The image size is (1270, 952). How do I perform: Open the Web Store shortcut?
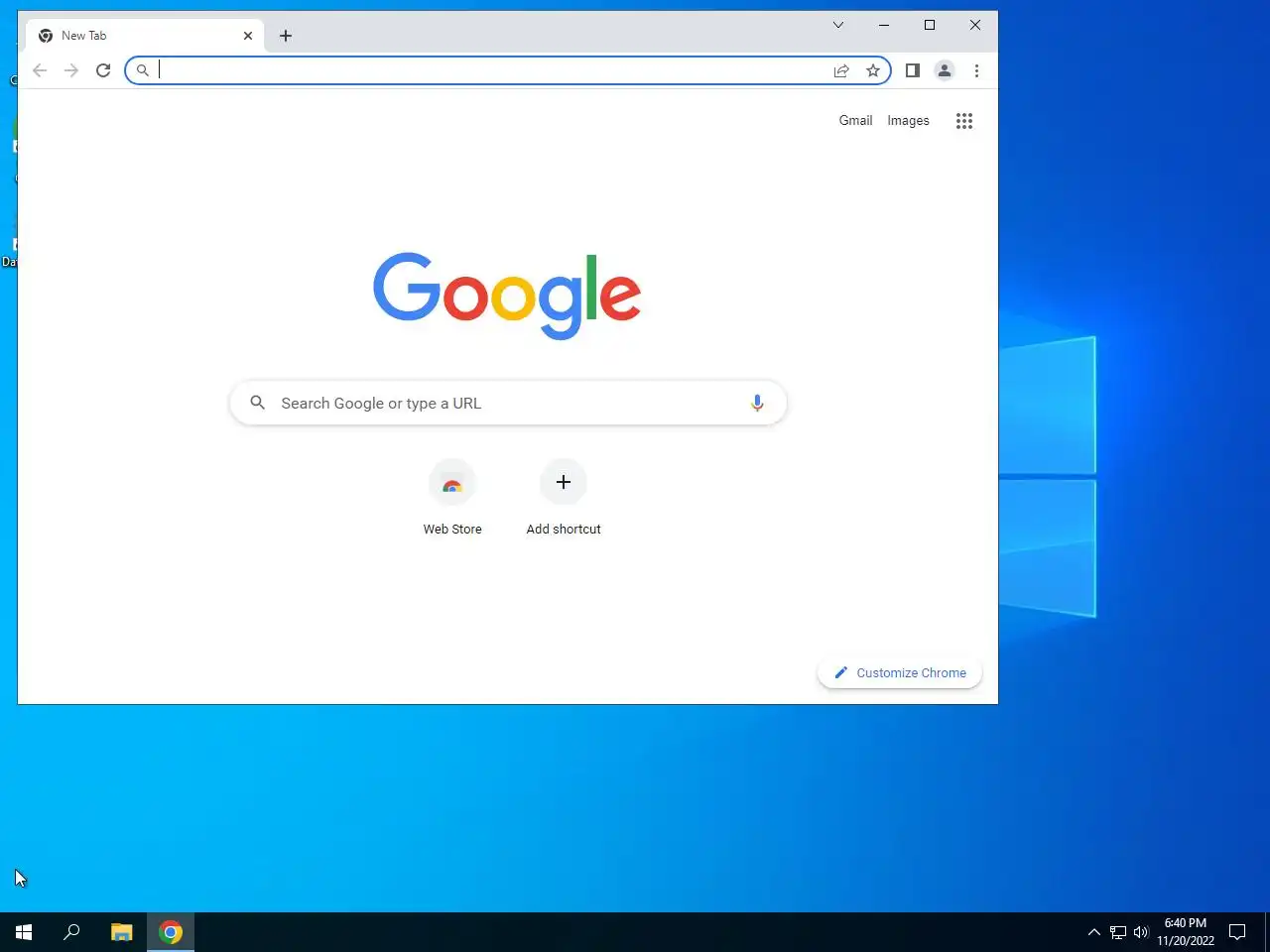coord(452,498)
